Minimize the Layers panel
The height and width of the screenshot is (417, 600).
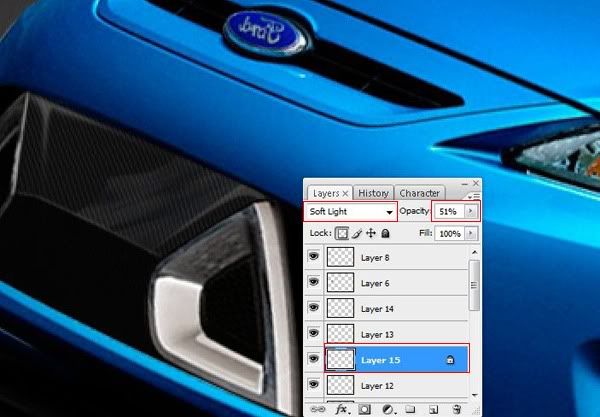coord(465,184)
